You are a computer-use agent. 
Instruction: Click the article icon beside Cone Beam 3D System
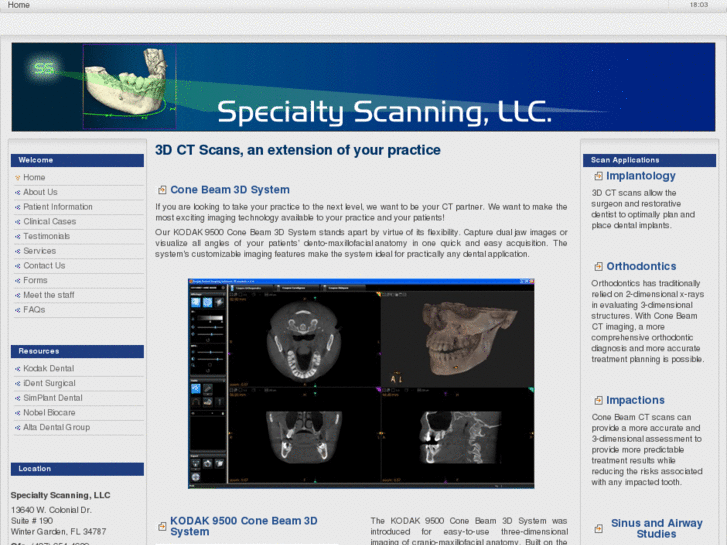[162, 190]
